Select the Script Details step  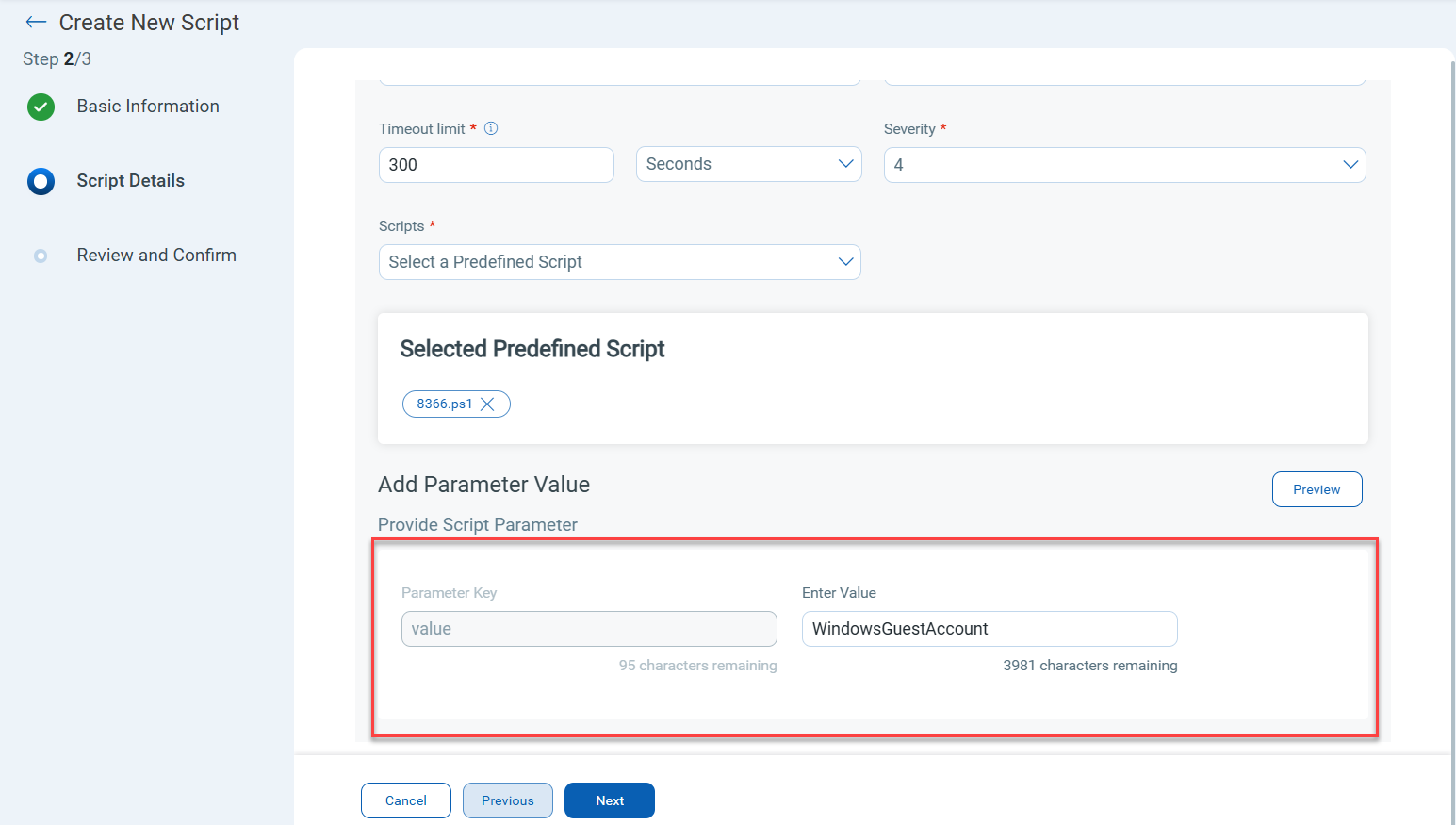(131, 181)
